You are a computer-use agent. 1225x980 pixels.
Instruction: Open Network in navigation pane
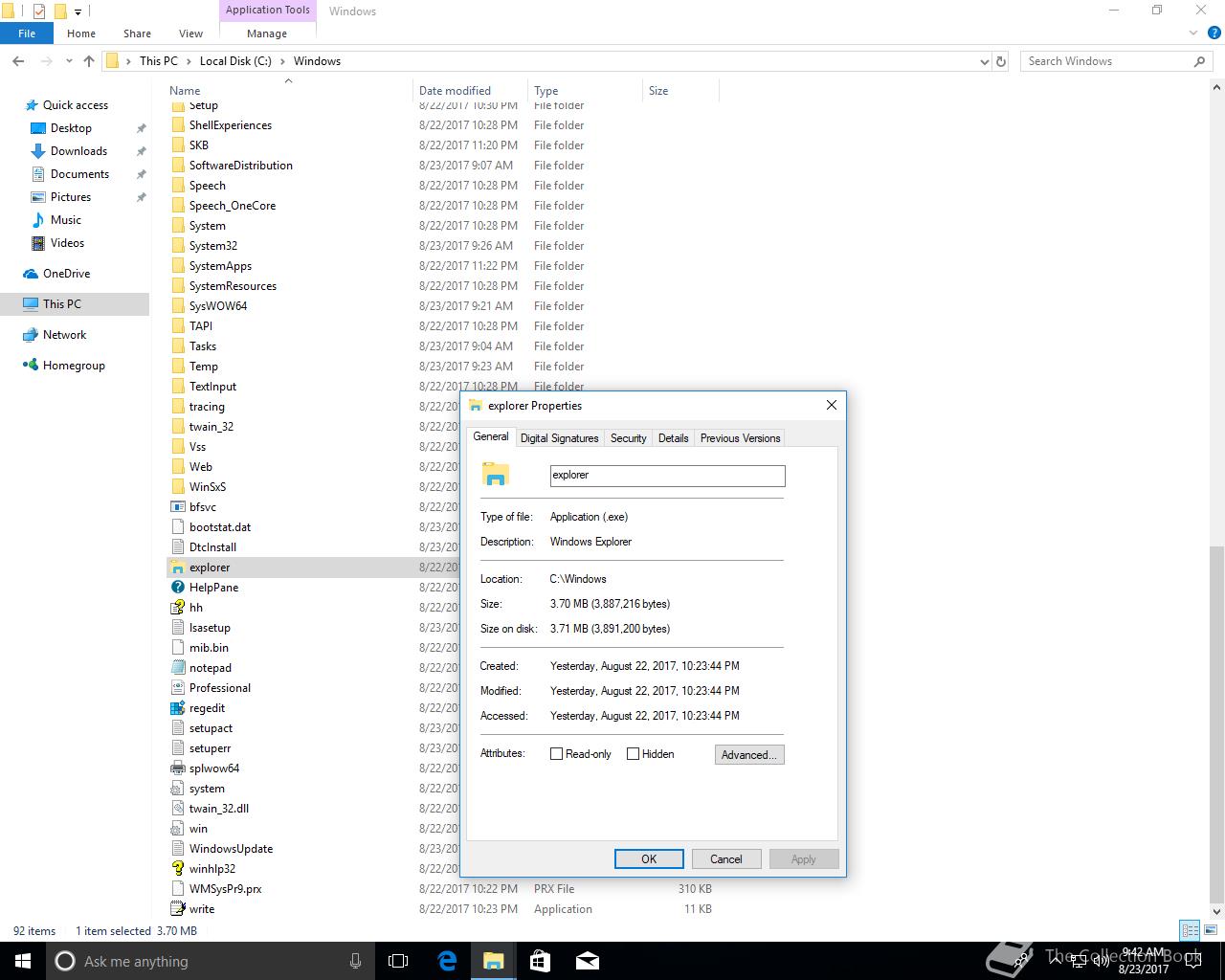pos(64,335)
